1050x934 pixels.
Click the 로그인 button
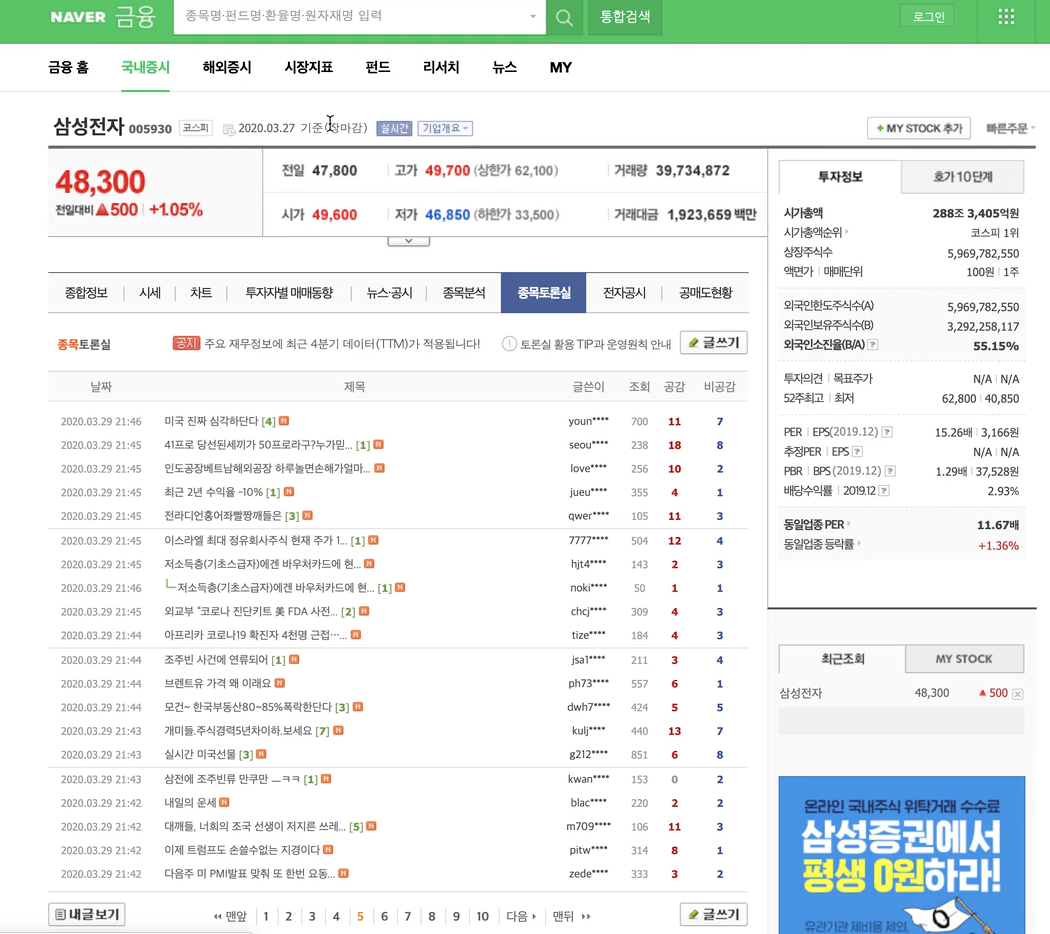(x=928, y=17)
